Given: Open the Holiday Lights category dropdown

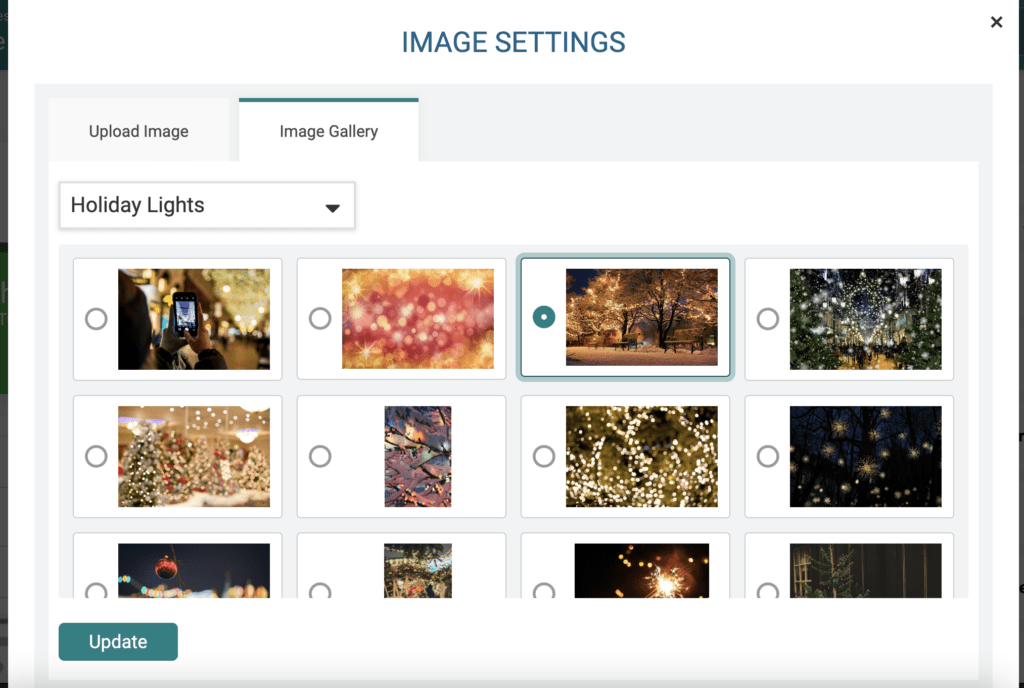Looking at the screenshot, I should 207,206.
